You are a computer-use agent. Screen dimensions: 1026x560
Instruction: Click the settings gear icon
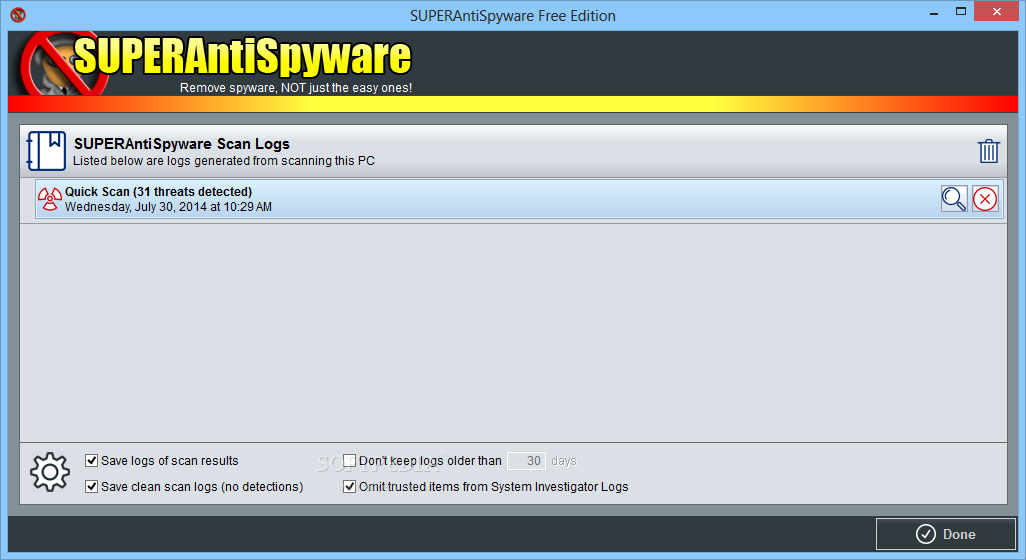(x=50, y=472)
